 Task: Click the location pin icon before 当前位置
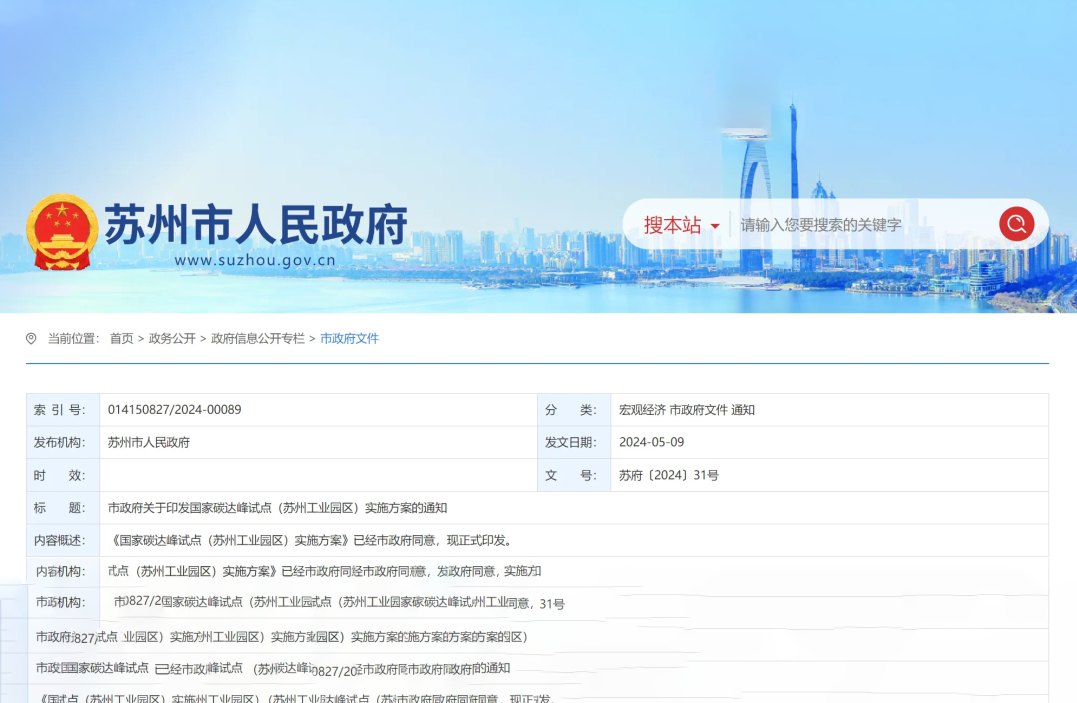point(31,339)
